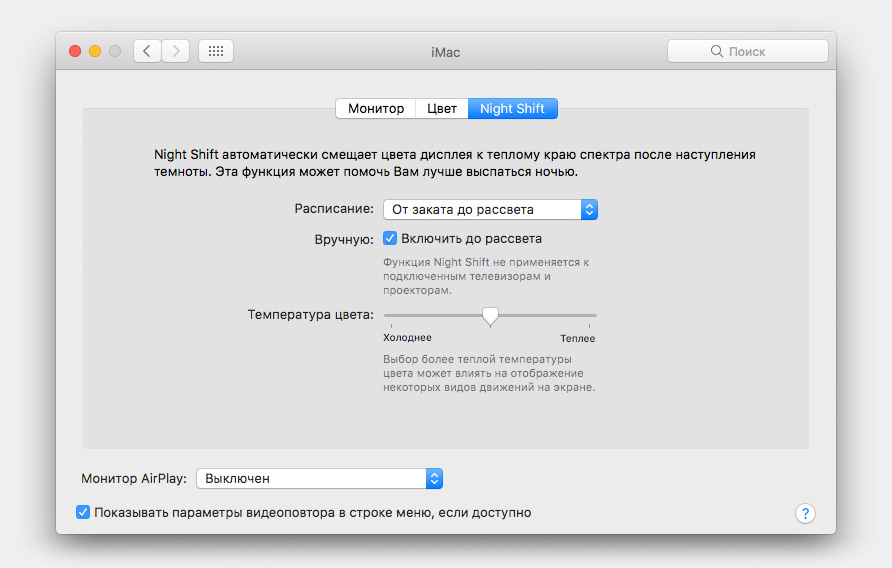Click the Холоднее slider label
892x568 pixels.
(407, 337)
